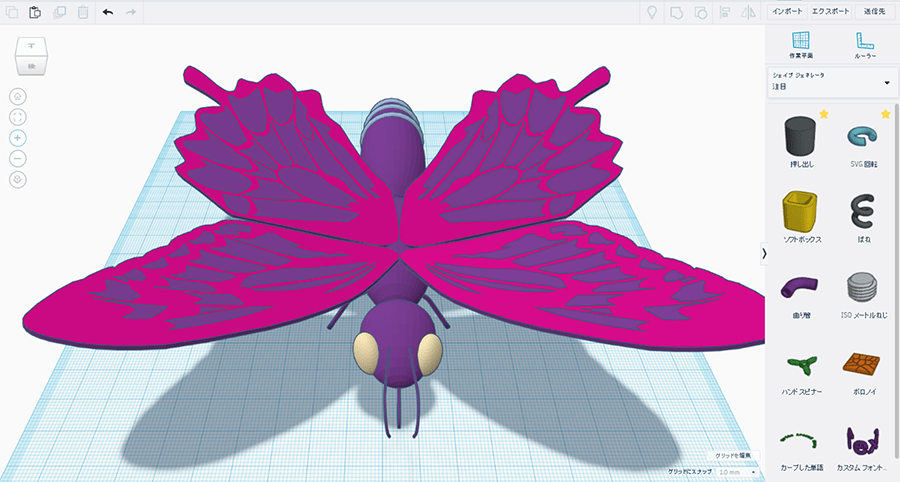Click the 送信先 (Send to) button
Screen dimensions: 900x482
[874, 11]
